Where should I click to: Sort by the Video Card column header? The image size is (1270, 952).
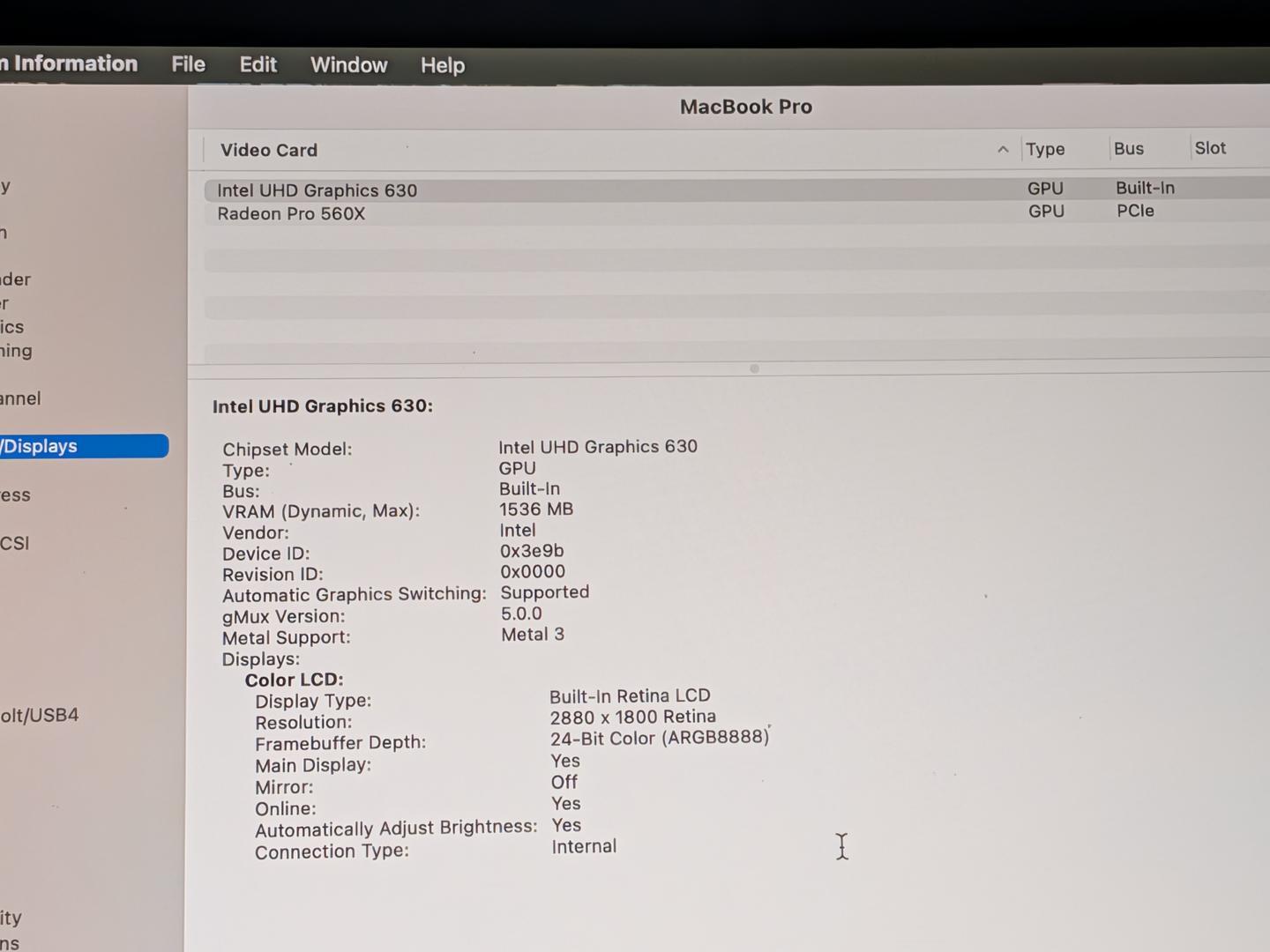[268, 150]
